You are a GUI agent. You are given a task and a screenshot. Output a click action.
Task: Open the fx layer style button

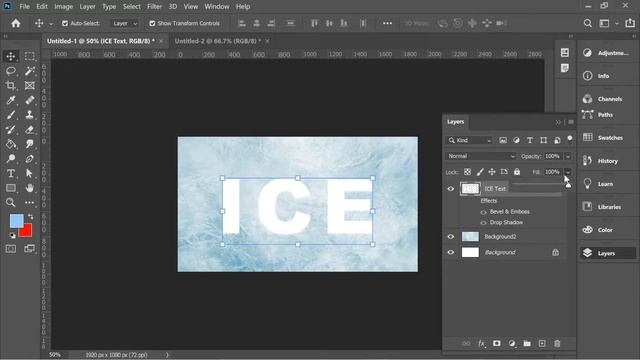point(482,344)
